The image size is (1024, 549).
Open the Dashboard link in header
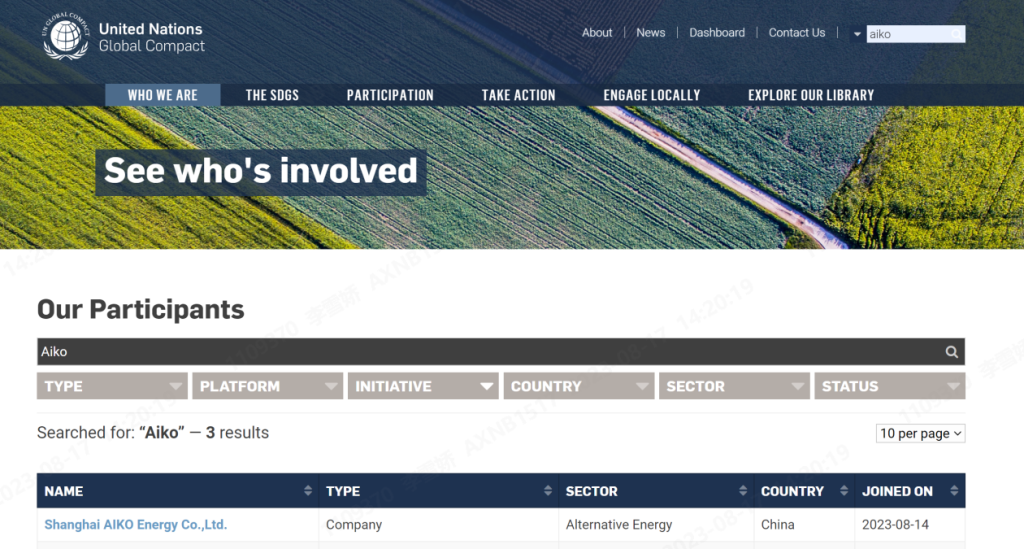click(717, 33)
